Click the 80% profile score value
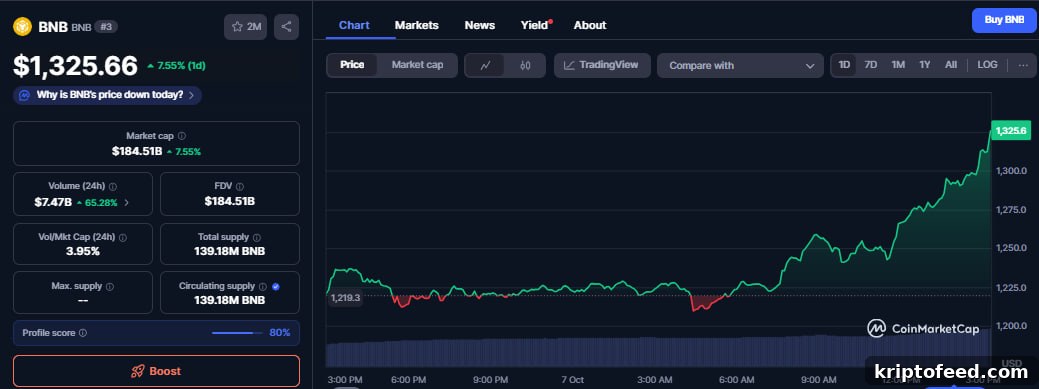Screen dimensions: 1039x389 (x=280, y=333)
